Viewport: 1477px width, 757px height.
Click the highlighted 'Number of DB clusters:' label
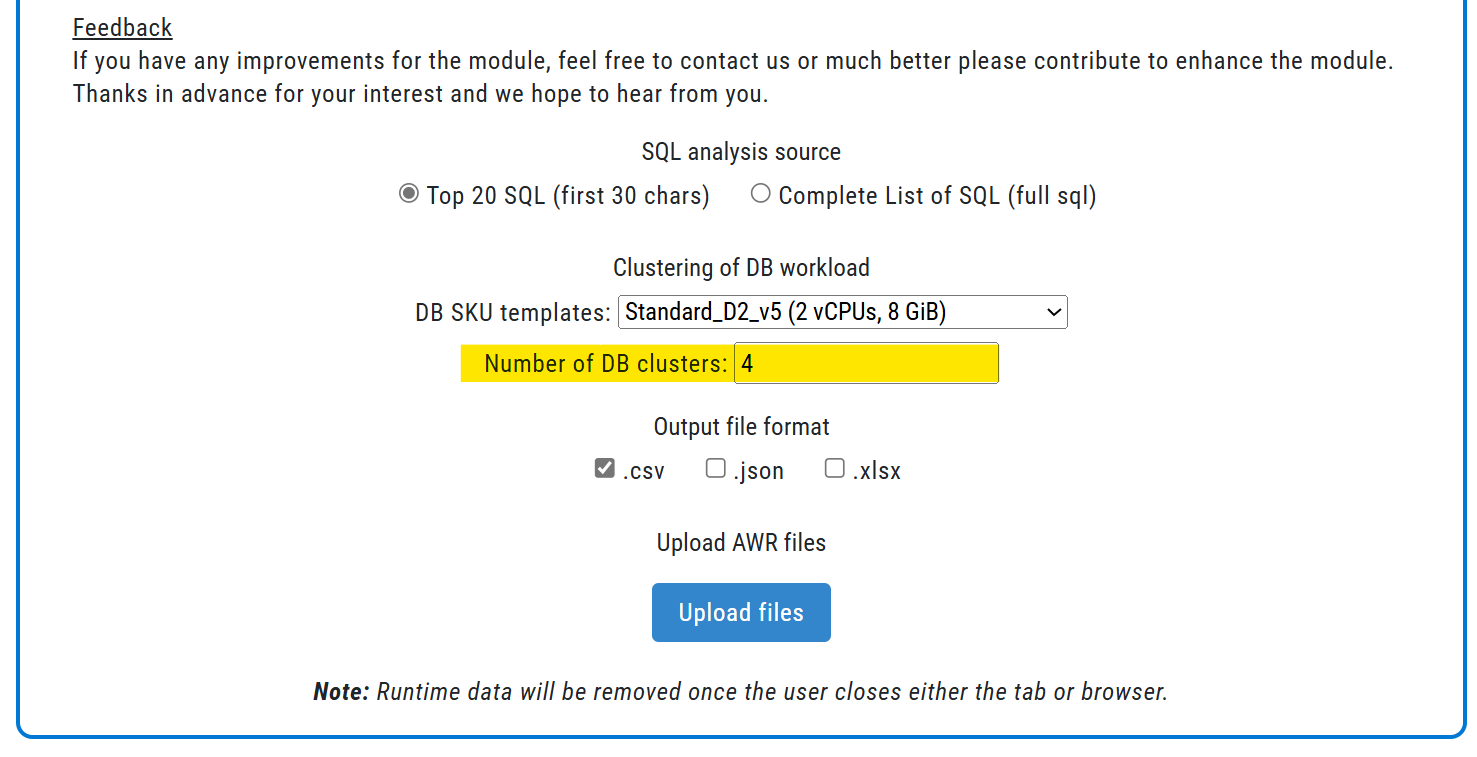point(606,364)
